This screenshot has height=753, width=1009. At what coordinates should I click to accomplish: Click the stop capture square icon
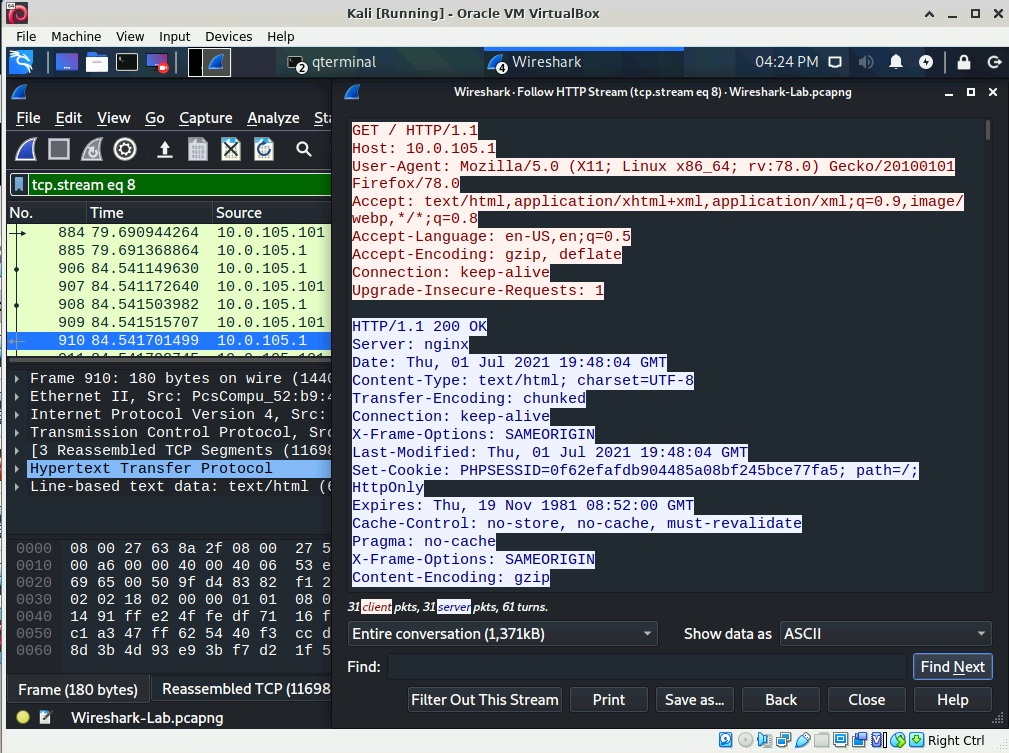coord(59,149)
